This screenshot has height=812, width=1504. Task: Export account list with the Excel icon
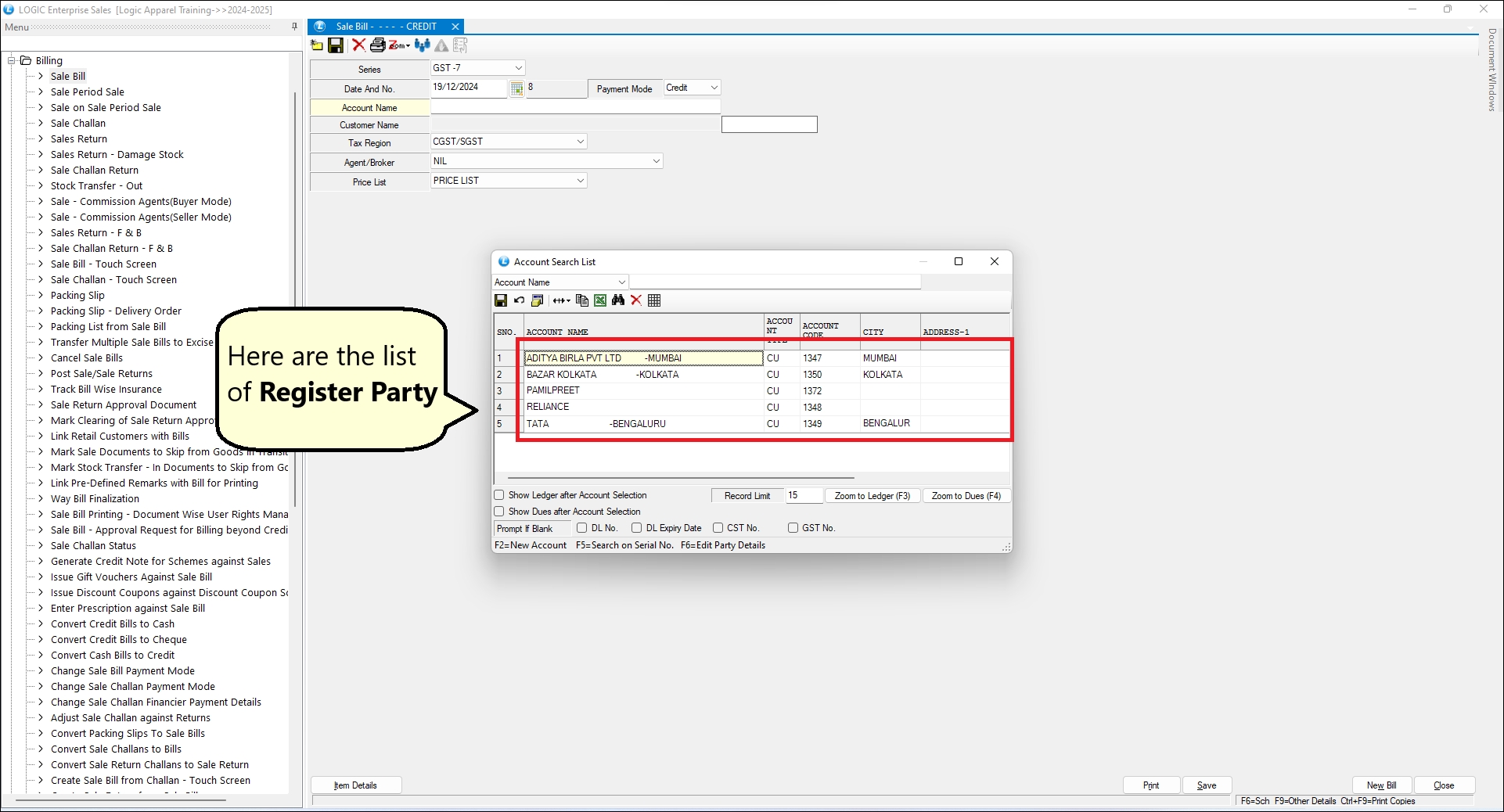coord(600,300)
